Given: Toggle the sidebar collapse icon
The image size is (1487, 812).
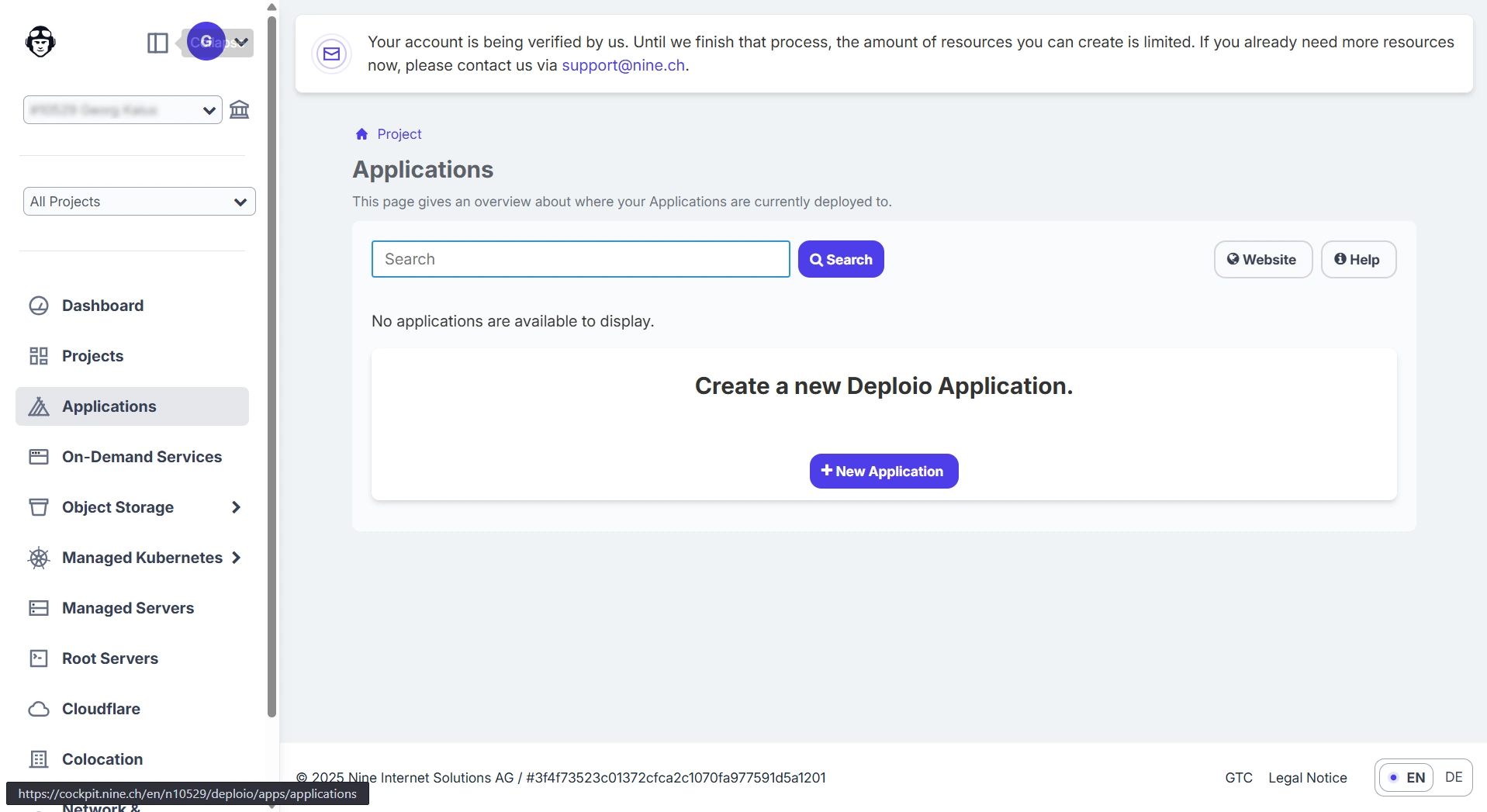Looking at the screenshot, I should coord(157,43).
